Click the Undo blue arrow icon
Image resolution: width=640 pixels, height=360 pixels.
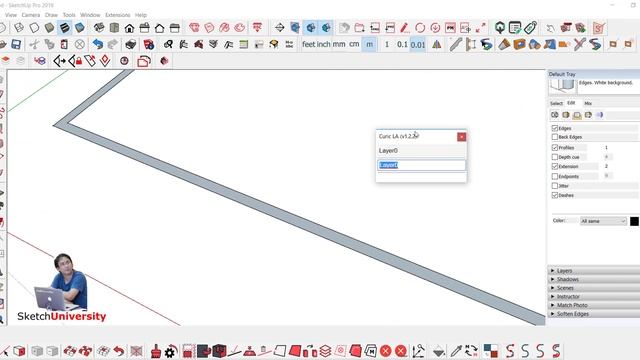(x=98, y=44)
